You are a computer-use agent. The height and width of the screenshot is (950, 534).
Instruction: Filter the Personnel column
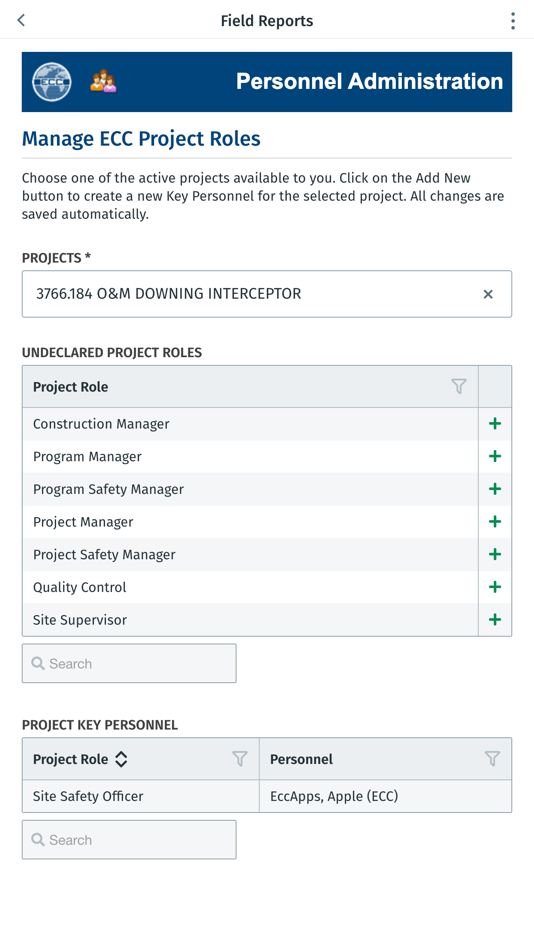[492, 759]
